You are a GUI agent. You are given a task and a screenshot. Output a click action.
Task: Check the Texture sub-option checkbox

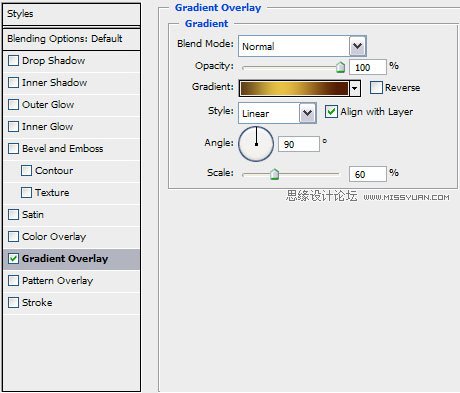point(26,193)
